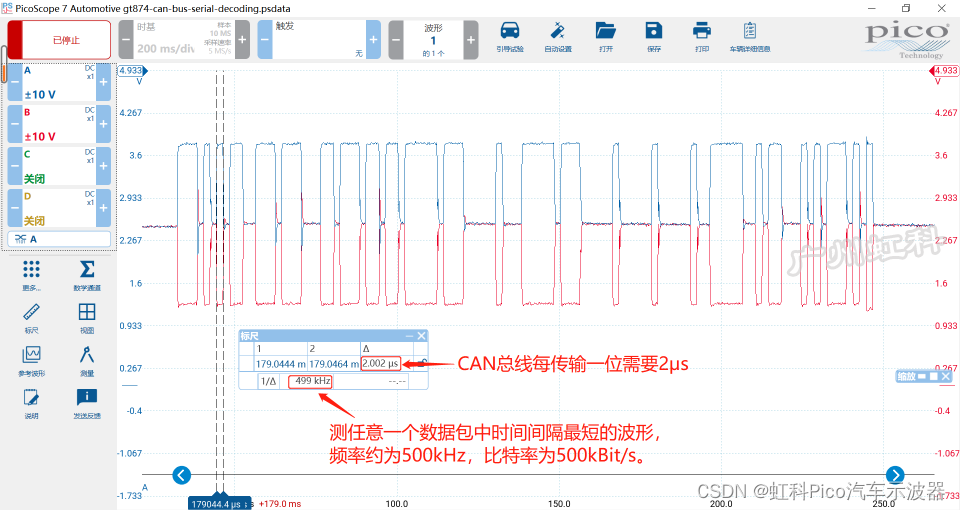Go to next 波形 waveform buffer
This screenshot has width=960, height=510.
point(471,40)
